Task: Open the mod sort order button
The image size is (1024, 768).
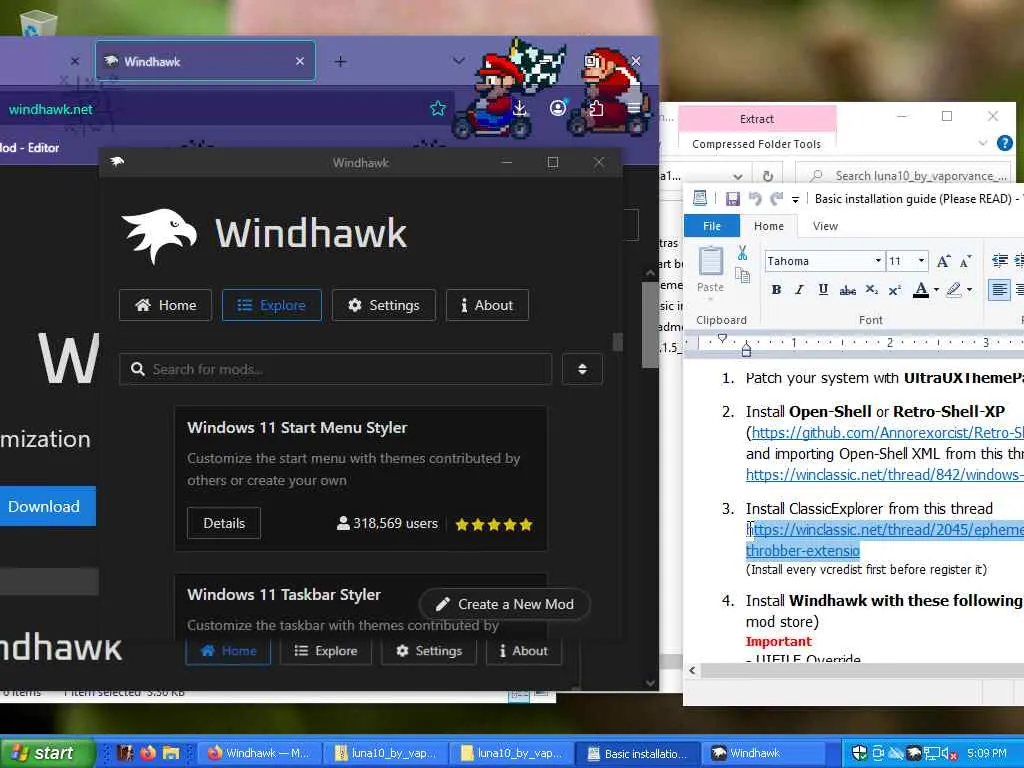Action: click(582, 369)
